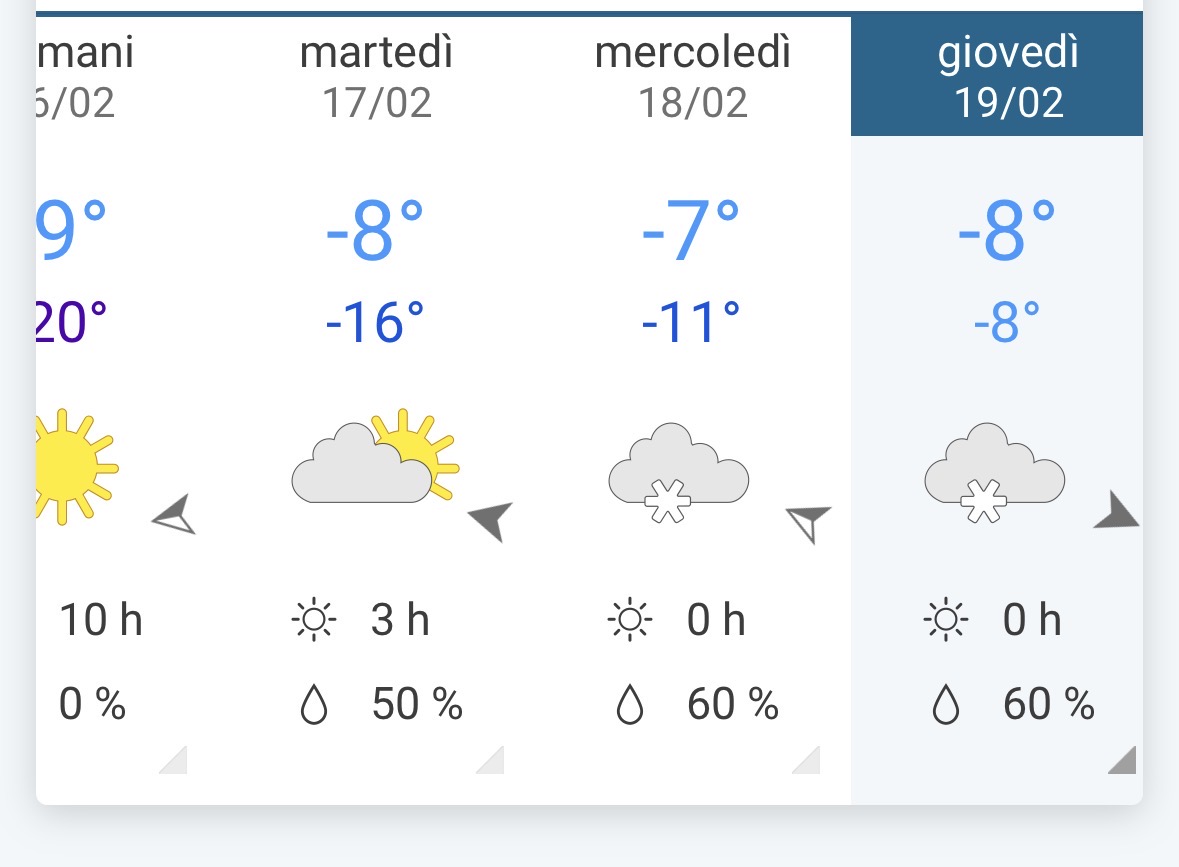Select the mercoledì 18/02 day tab
The height and width of the screenshot is (867, 1179).
(693, 76)
